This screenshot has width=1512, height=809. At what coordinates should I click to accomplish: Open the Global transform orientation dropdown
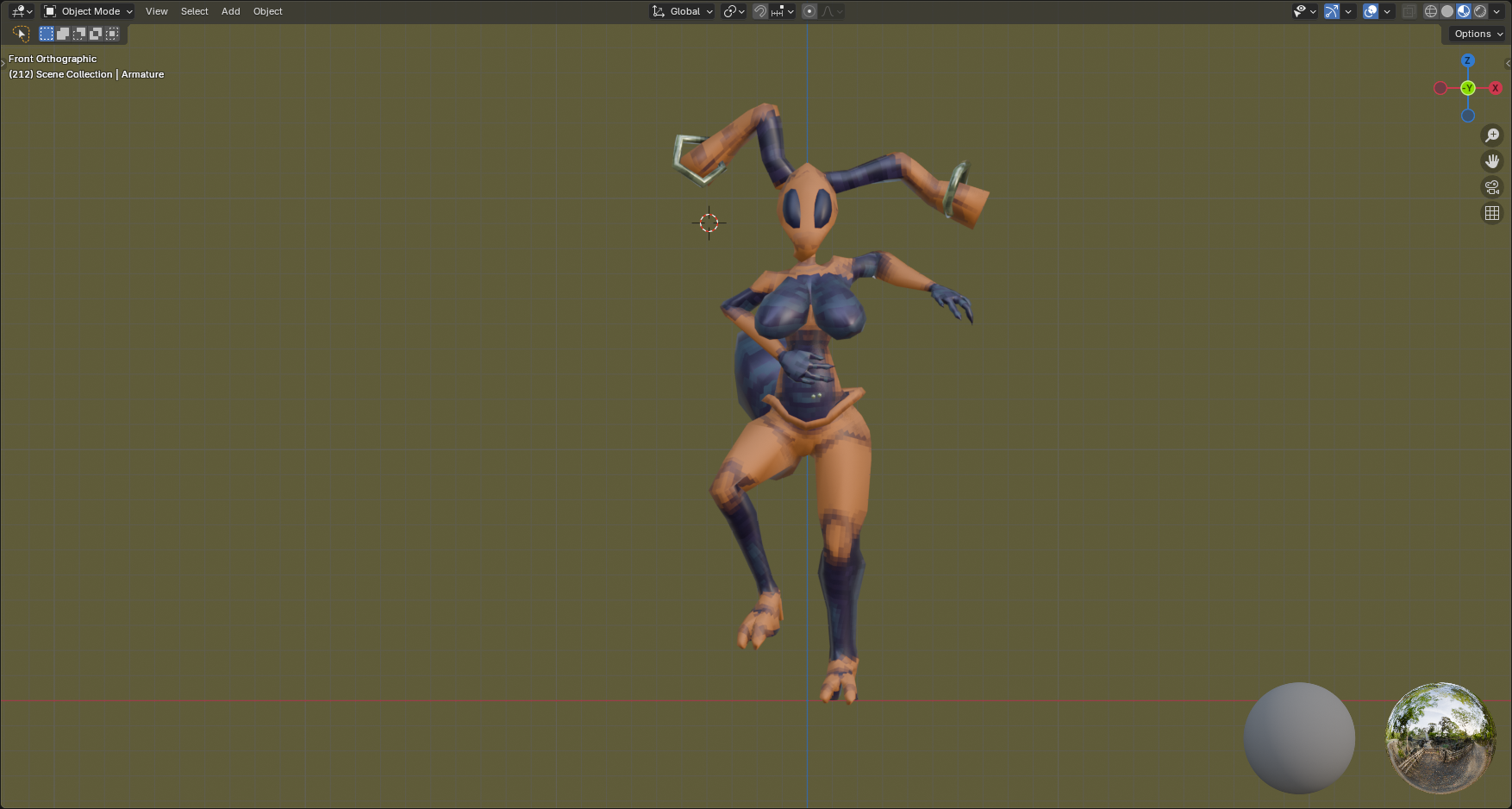[683, 11]
